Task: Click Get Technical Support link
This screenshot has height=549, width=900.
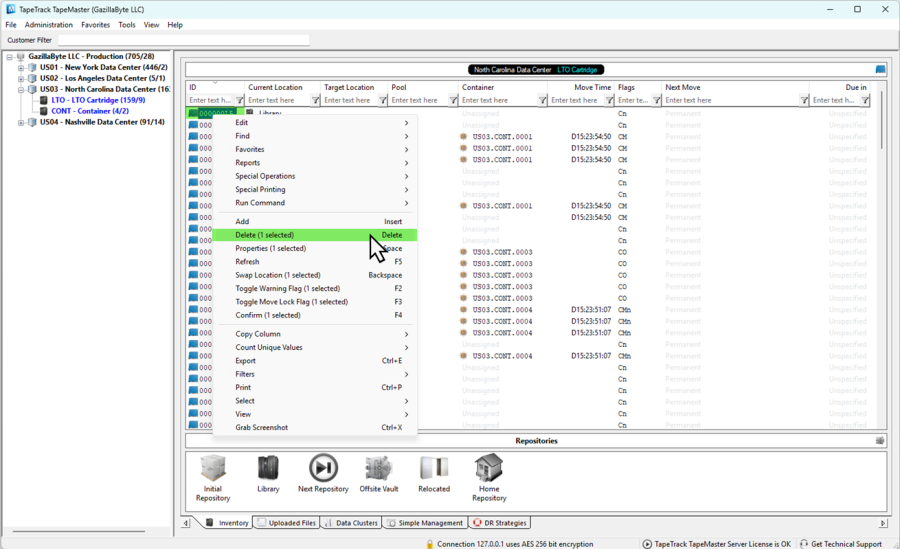Action: tap(846, 544)
